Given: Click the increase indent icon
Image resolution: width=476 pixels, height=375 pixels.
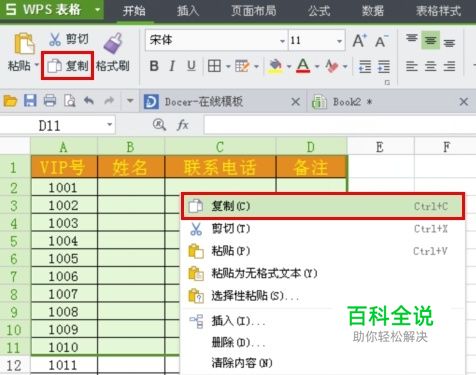Looking at the screenshot, I should [x=384, y=66].
